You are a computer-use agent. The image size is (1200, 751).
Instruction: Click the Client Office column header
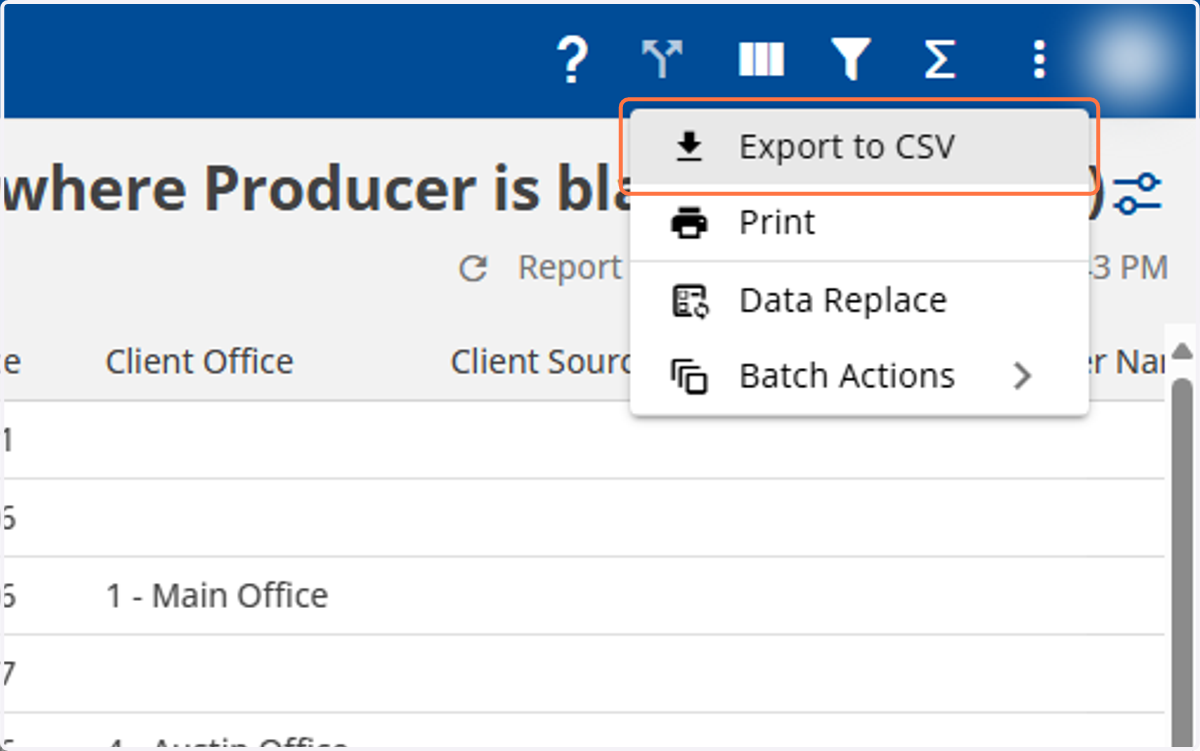point(200,361)
